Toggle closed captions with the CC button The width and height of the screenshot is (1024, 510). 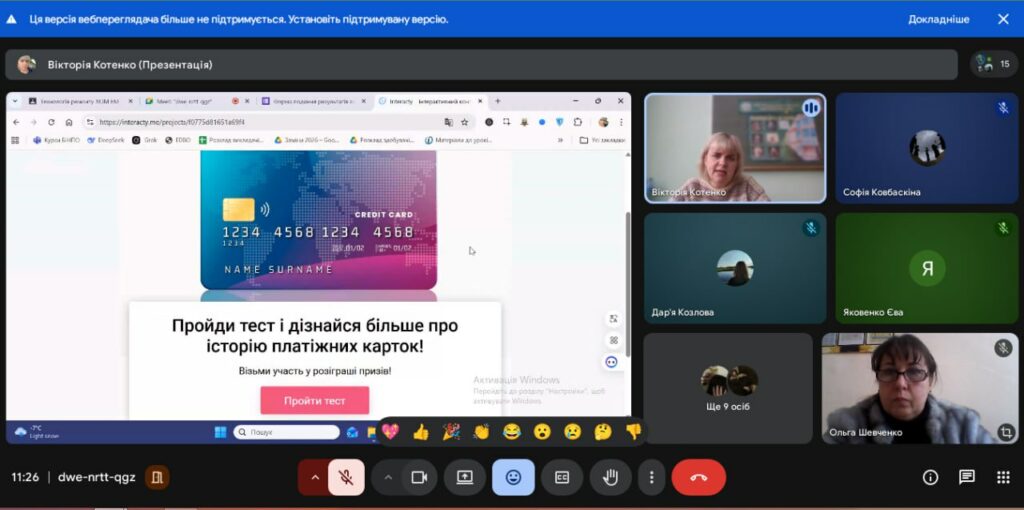[x=562, y=478]
